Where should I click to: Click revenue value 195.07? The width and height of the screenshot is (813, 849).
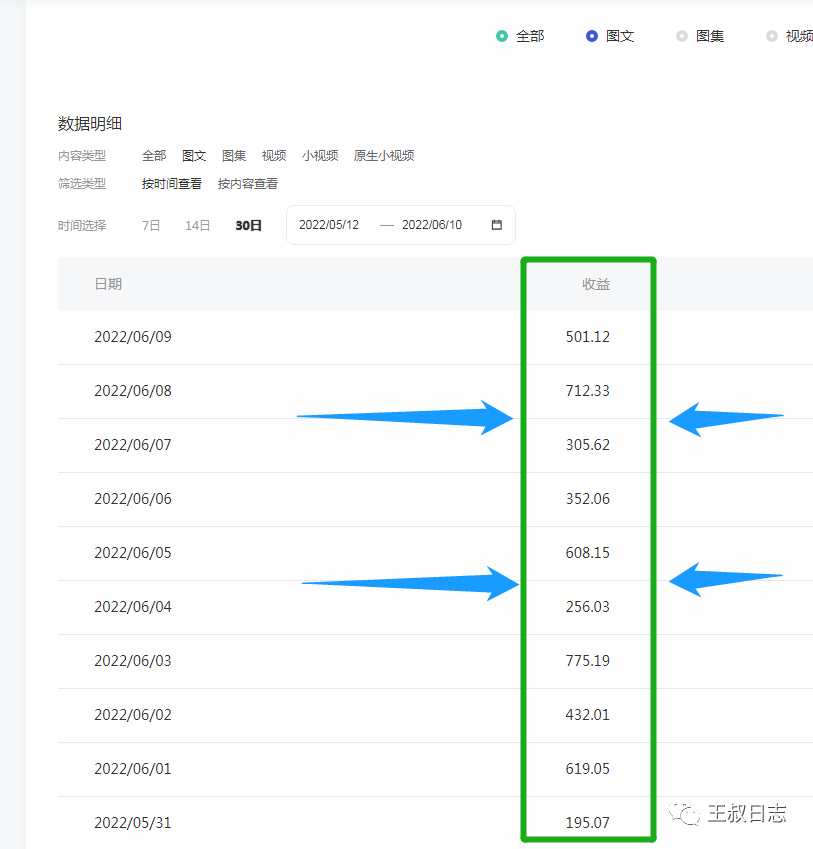tap(587, 823)
